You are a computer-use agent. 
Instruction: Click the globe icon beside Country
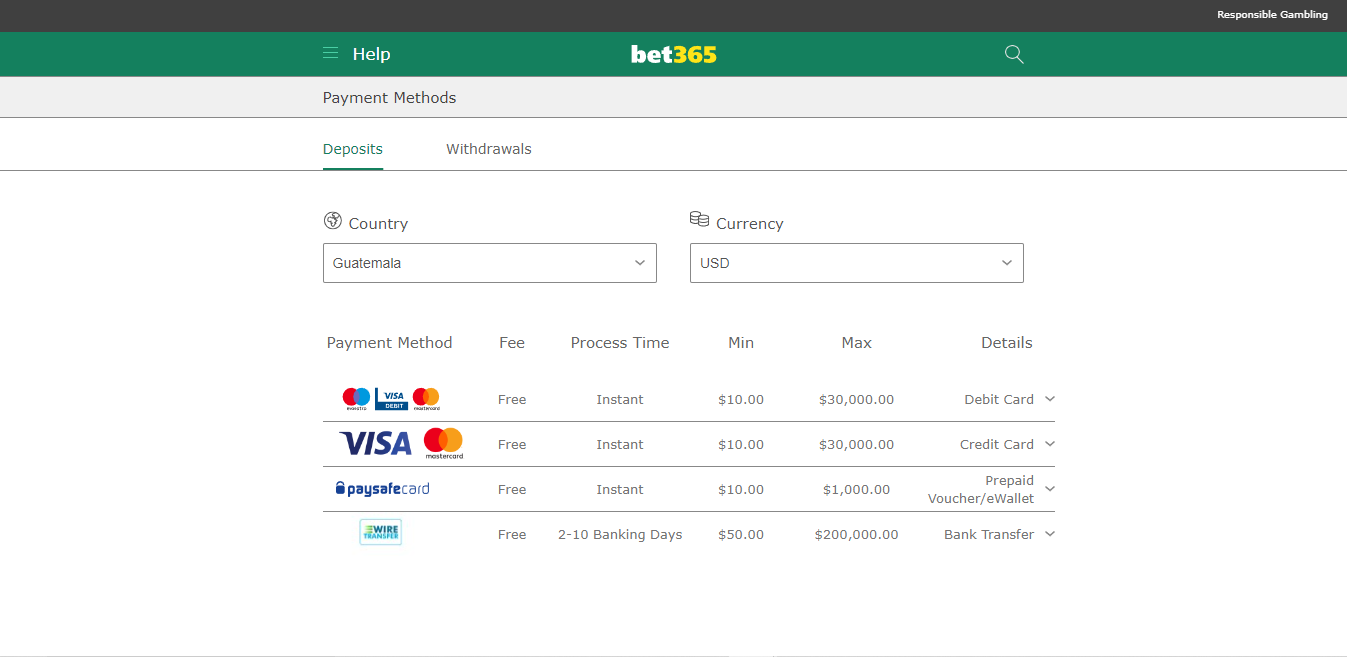[x=333, y=220]
